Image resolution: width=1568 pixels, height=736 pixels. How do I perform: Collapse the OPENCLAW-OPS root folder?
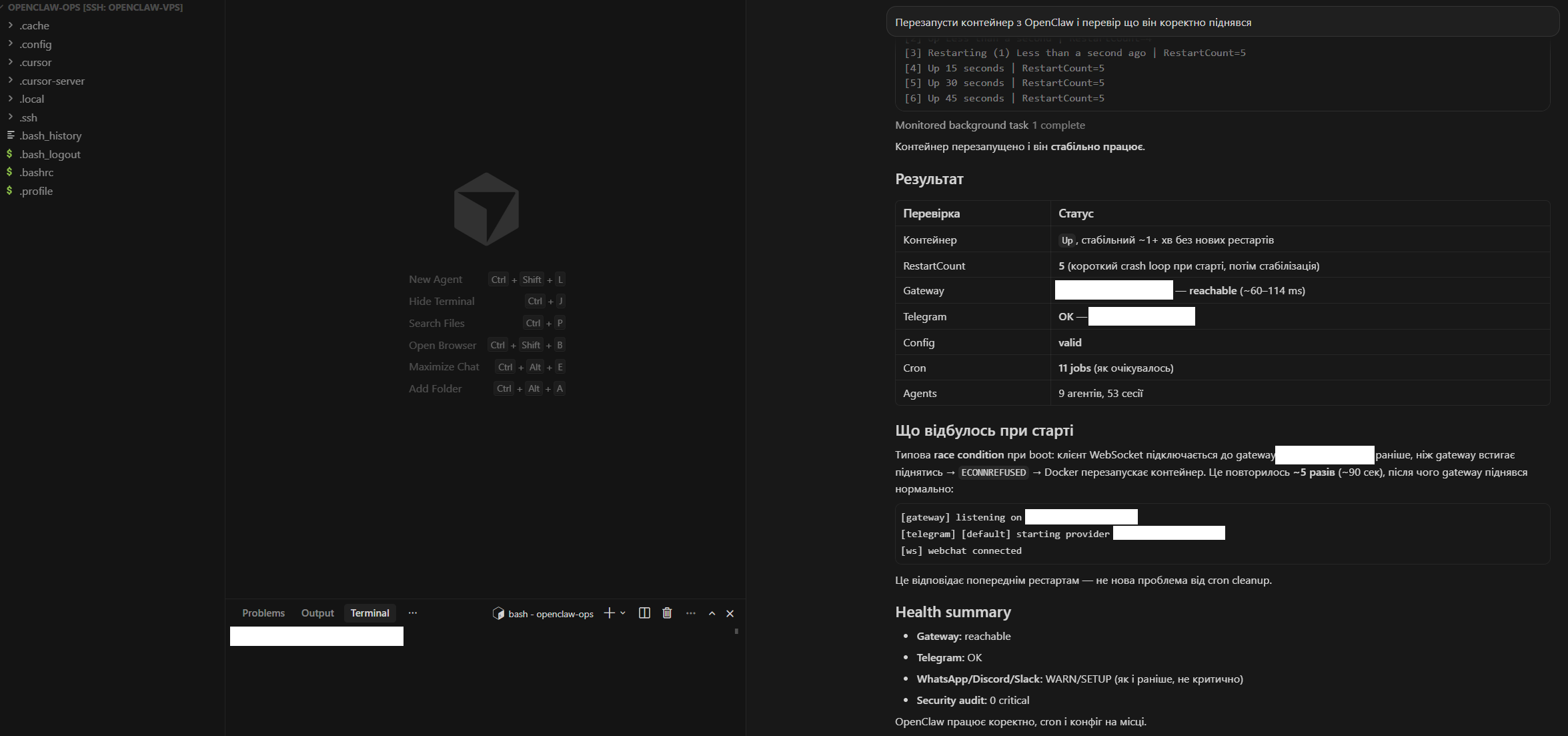95,7
